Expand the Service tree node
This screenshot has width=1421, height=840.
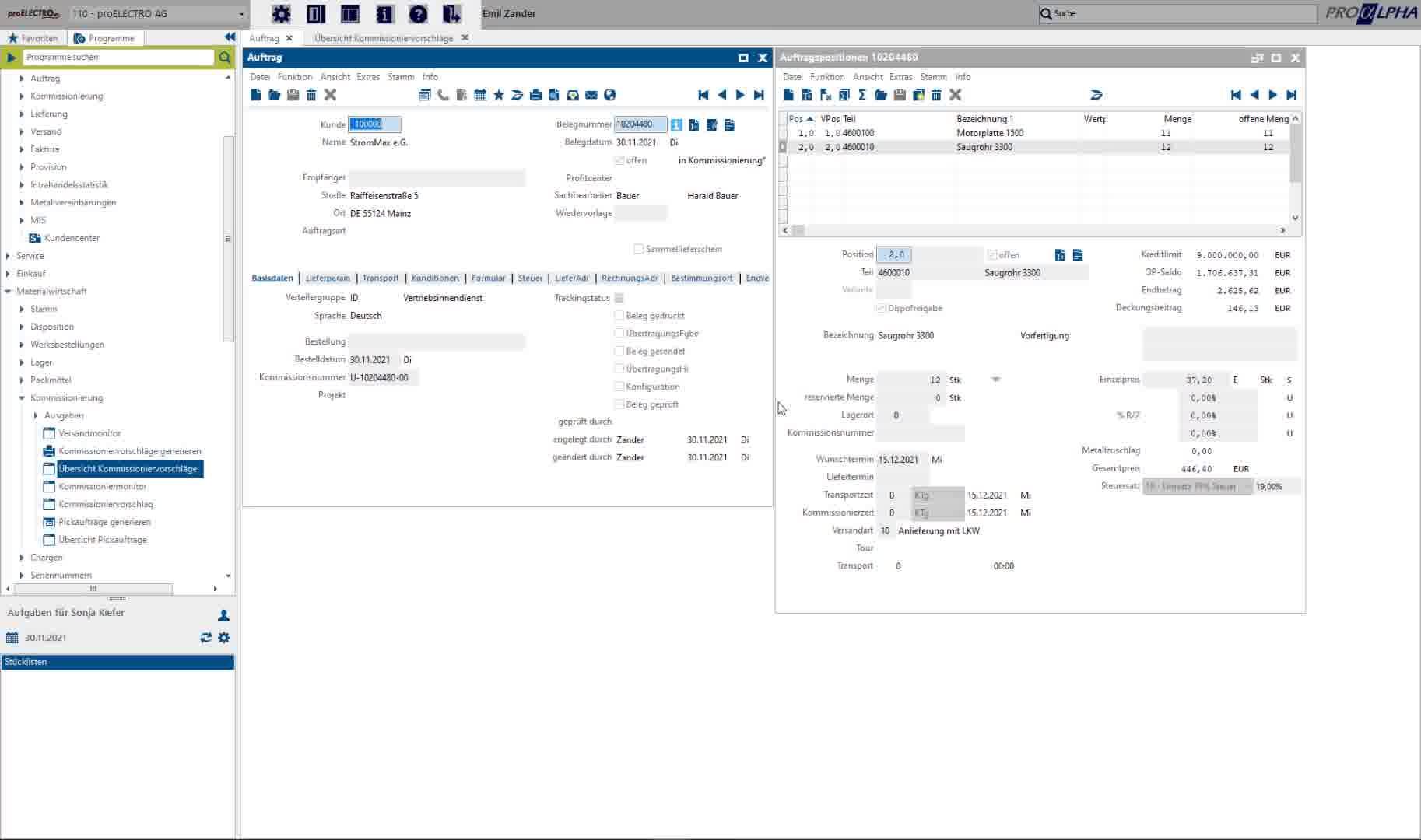click(8, 256)
